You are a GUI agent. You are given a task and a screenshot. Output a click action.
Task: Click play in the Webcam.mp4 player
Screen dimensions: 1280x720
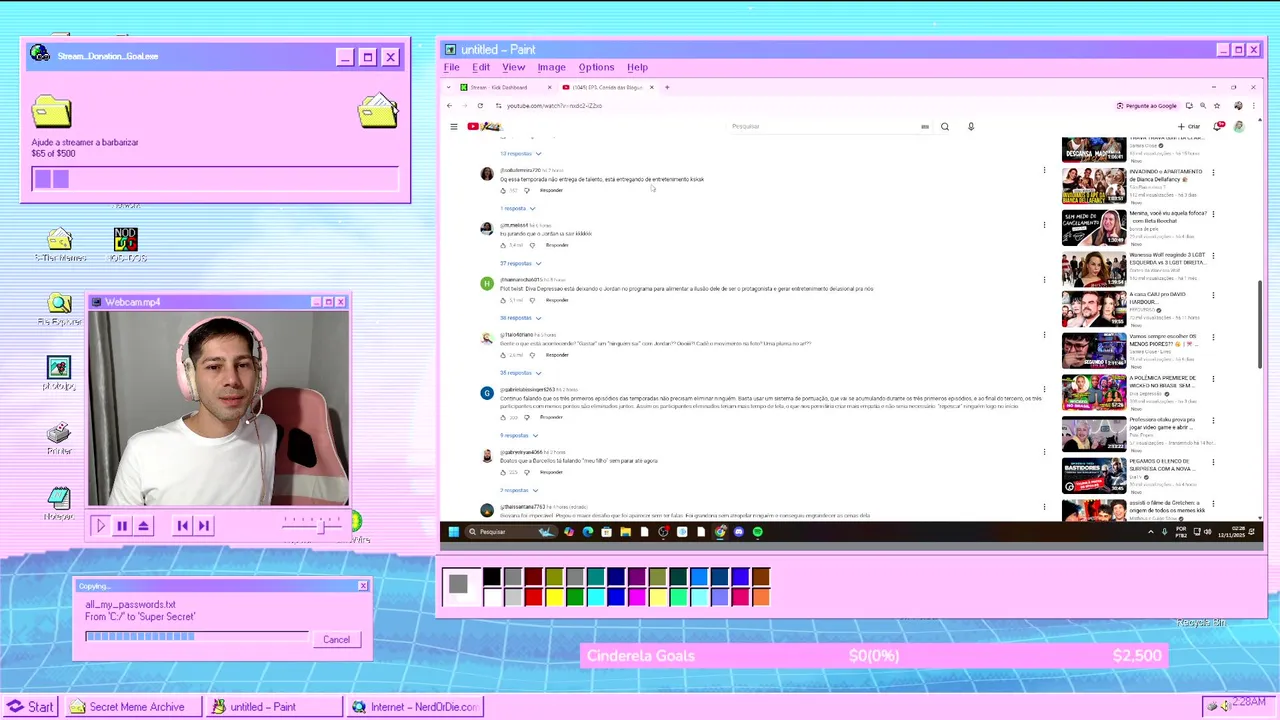[x=100, y=525]
